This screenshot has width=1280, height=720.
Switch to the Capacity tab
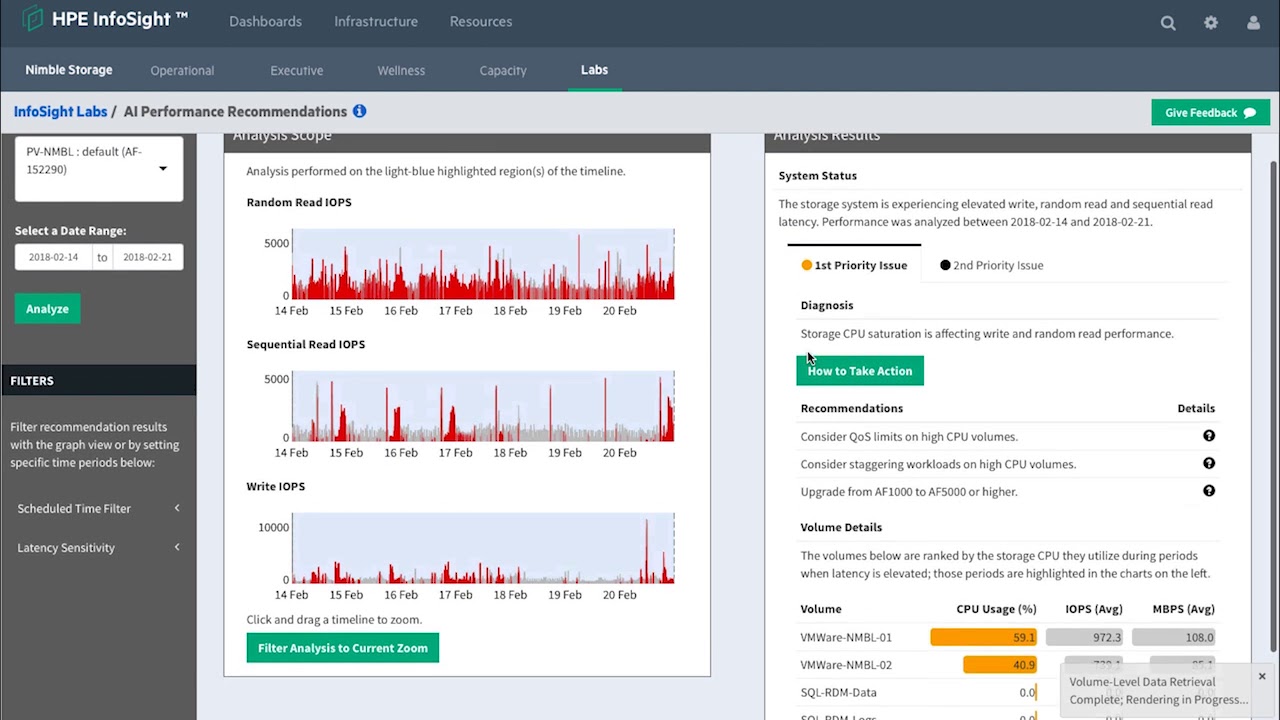click(502, 70)
